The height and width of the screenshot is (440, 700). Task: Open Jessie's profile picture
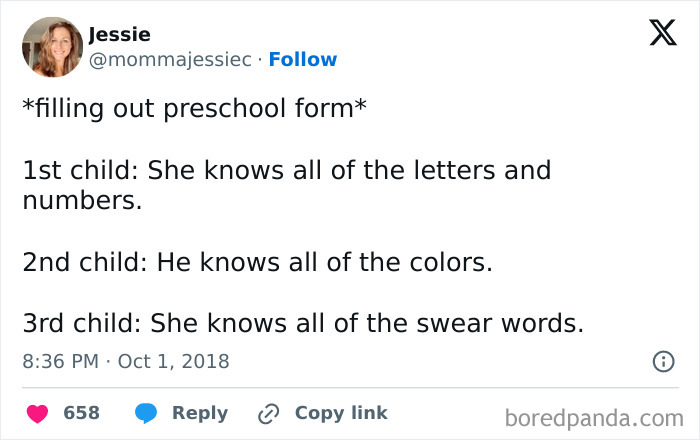pos(50,47)
